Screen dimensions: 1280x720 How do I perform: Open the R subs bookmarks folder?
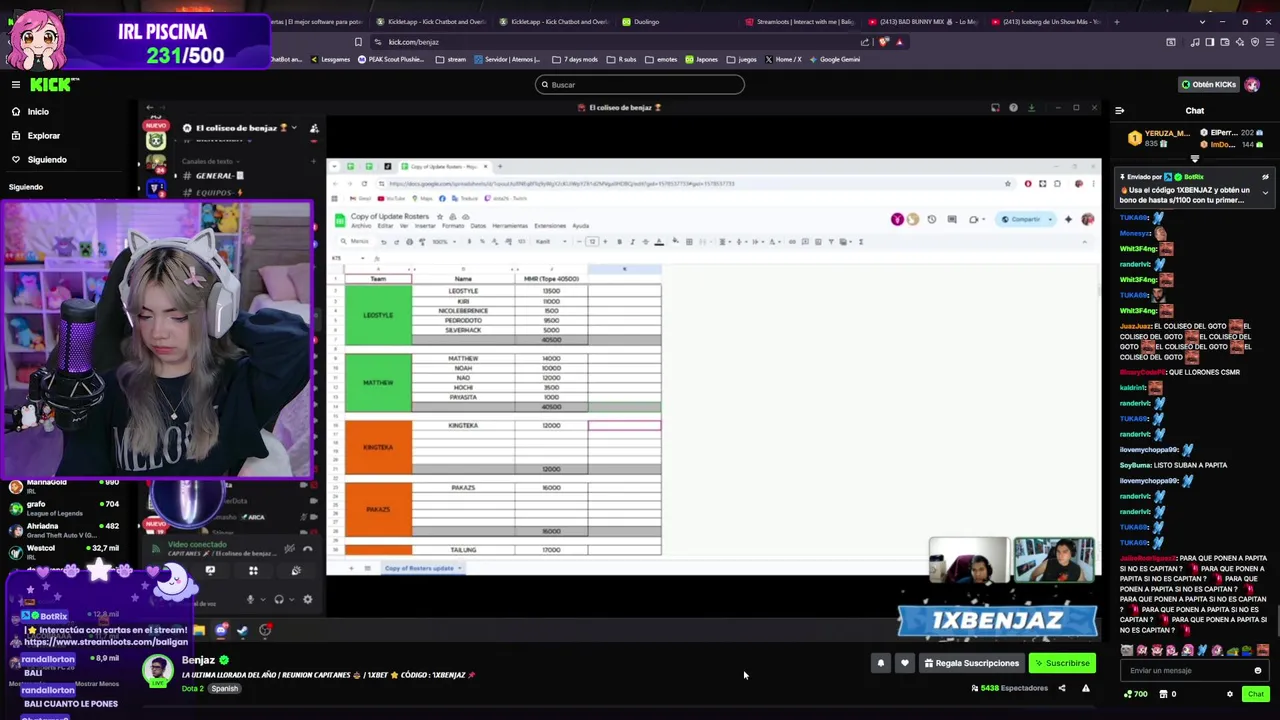point(622,59)
